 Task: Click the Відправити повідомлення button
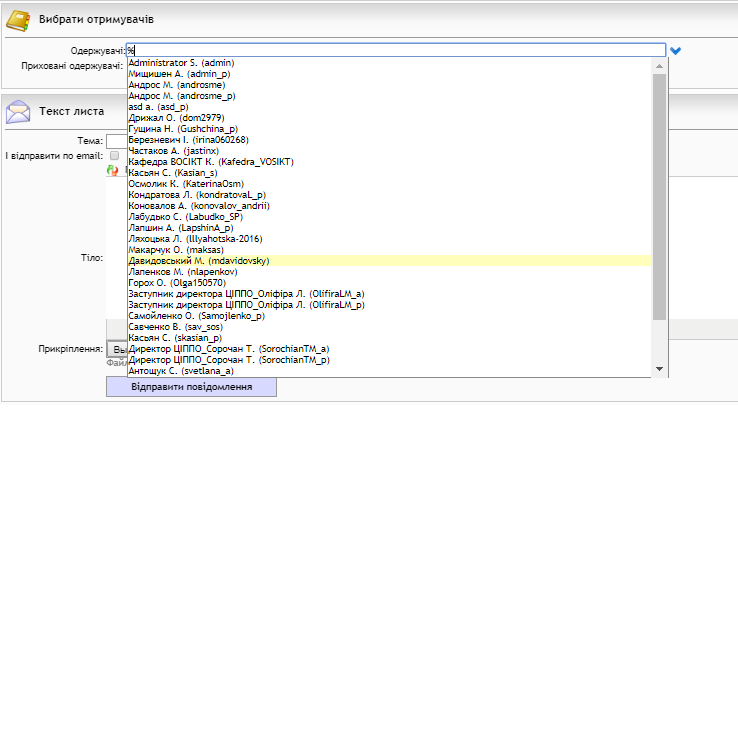(x=191, y=387)
